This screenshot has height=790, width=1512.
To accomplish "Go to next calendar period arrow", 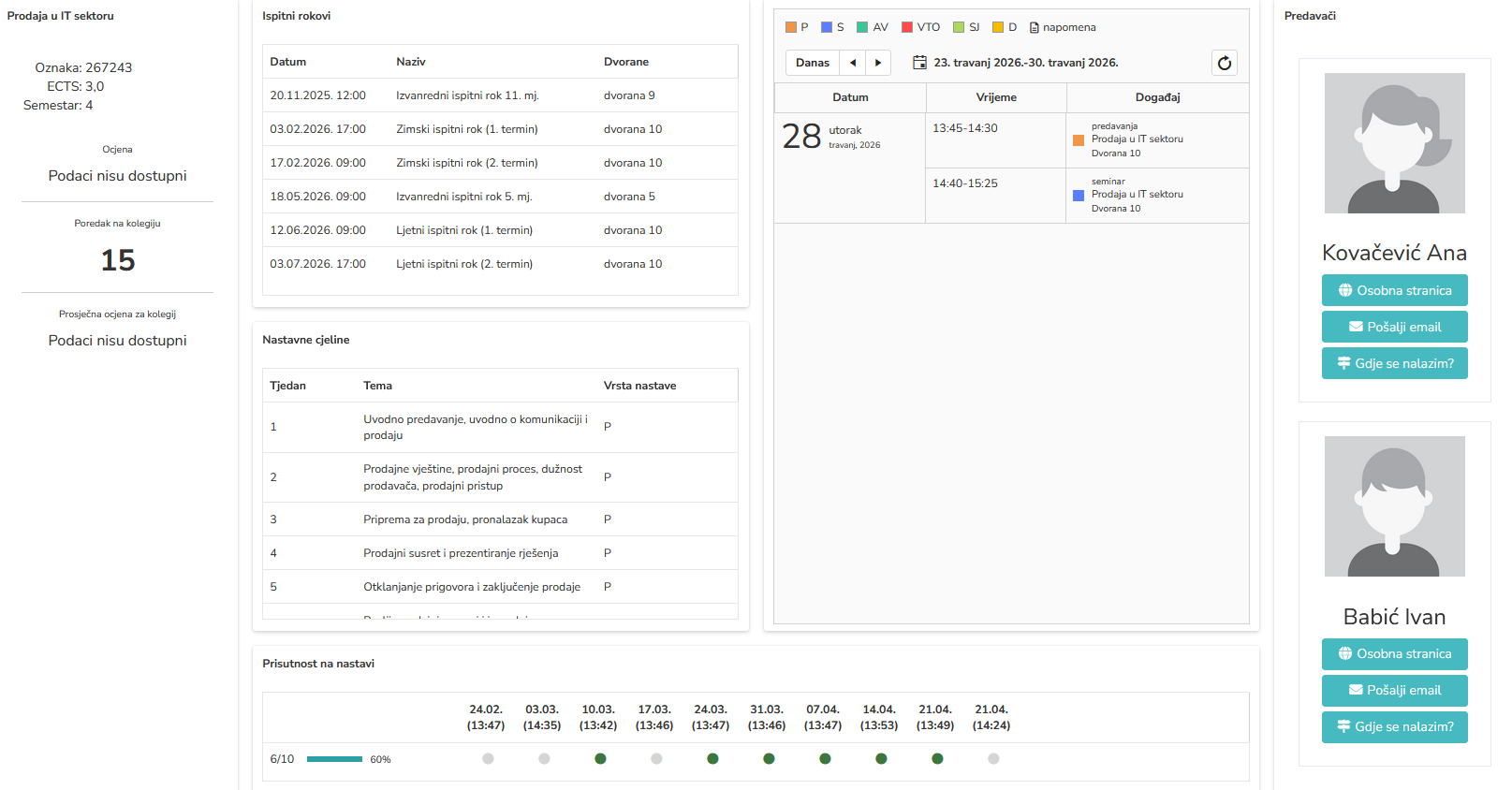I will click(x=877, y=63).
